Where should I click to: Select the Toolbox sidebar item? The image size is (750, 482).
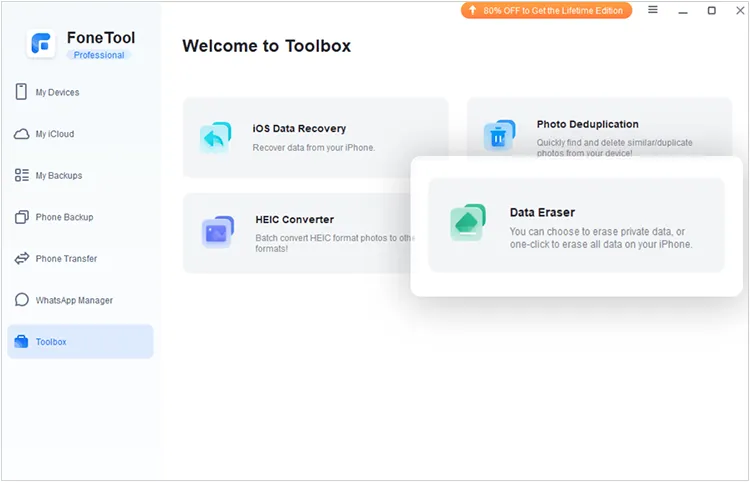(80, 342)
